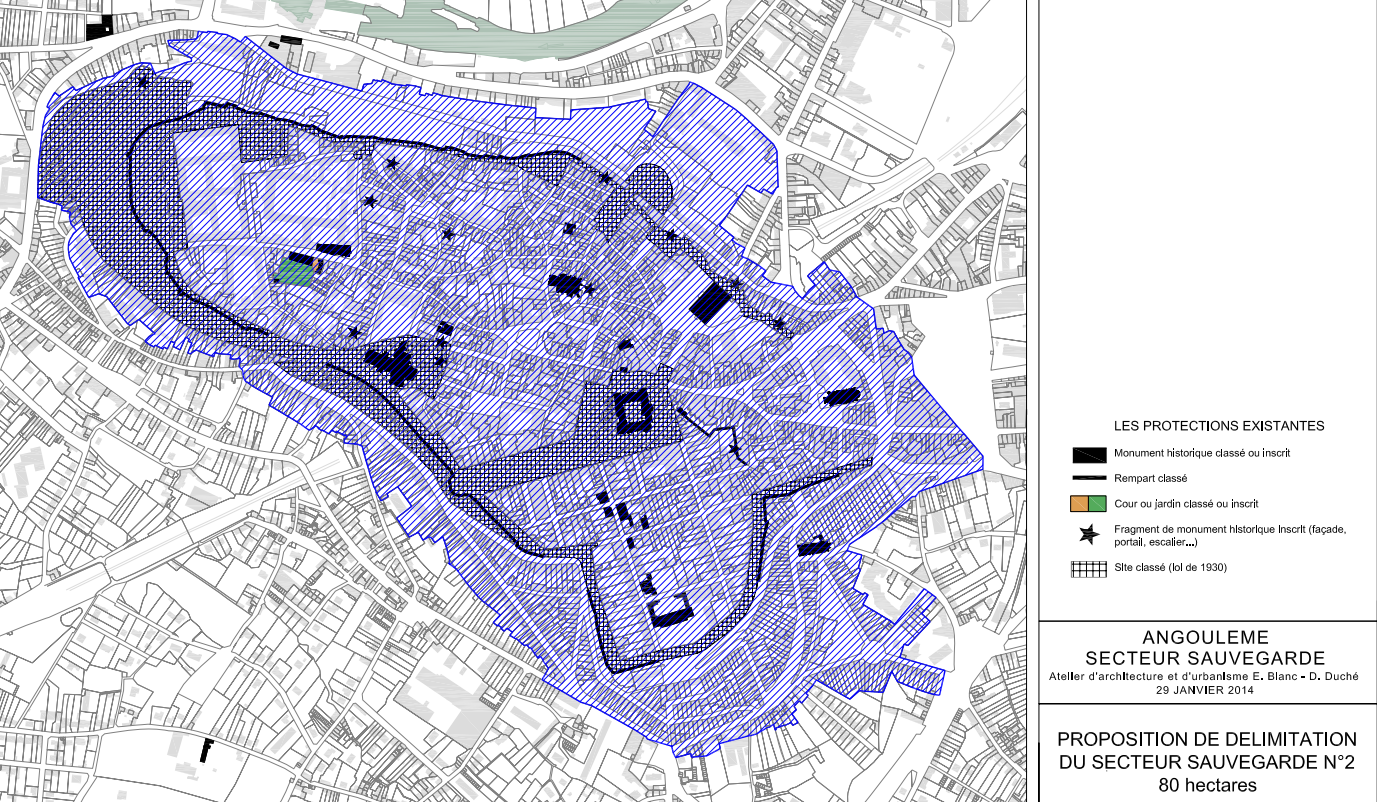Click the 'Site classé (loi de 1930)' label
Viewport: 1377px width, 802px height.
tap(1170, 568)
